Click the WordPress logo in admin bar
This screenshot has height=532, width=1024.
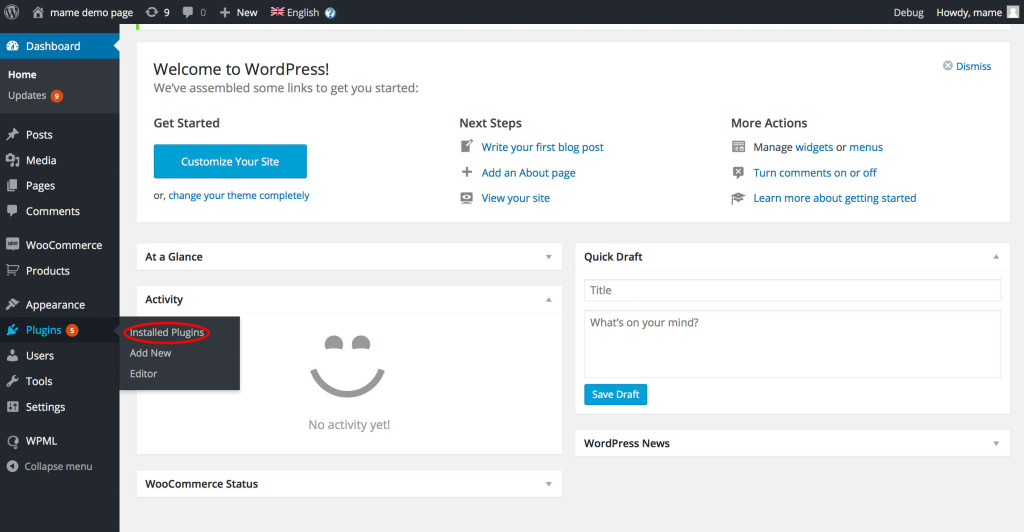(12, 12)
